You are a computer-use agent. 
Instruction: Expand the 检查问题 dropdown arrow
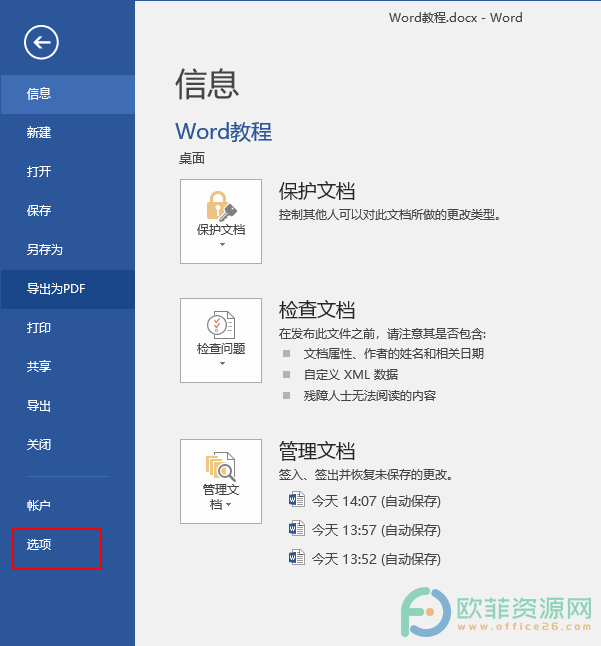coord(222,363)
